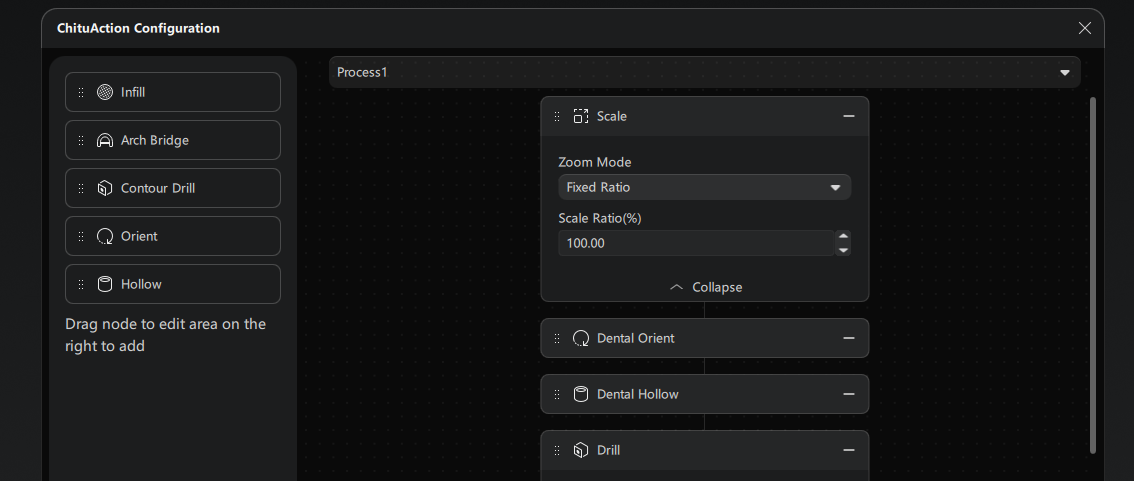Click the Arch Bridge icon

pos(105,140)
